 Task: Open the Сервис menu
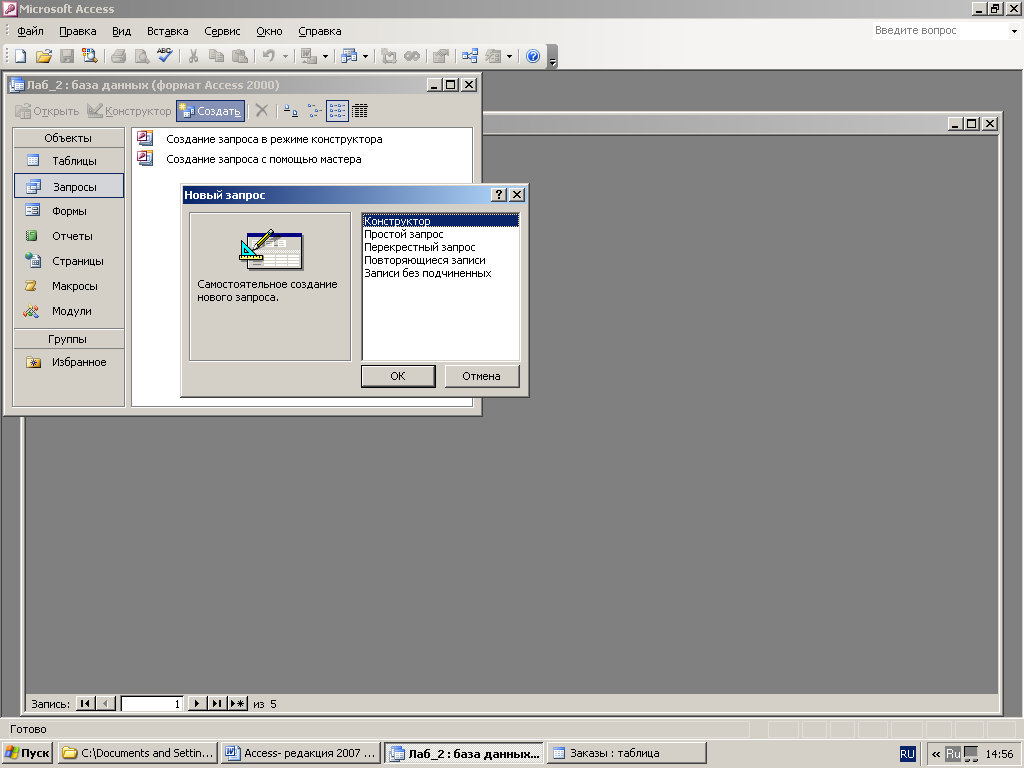pyautogui.click(x=222, y=31)
